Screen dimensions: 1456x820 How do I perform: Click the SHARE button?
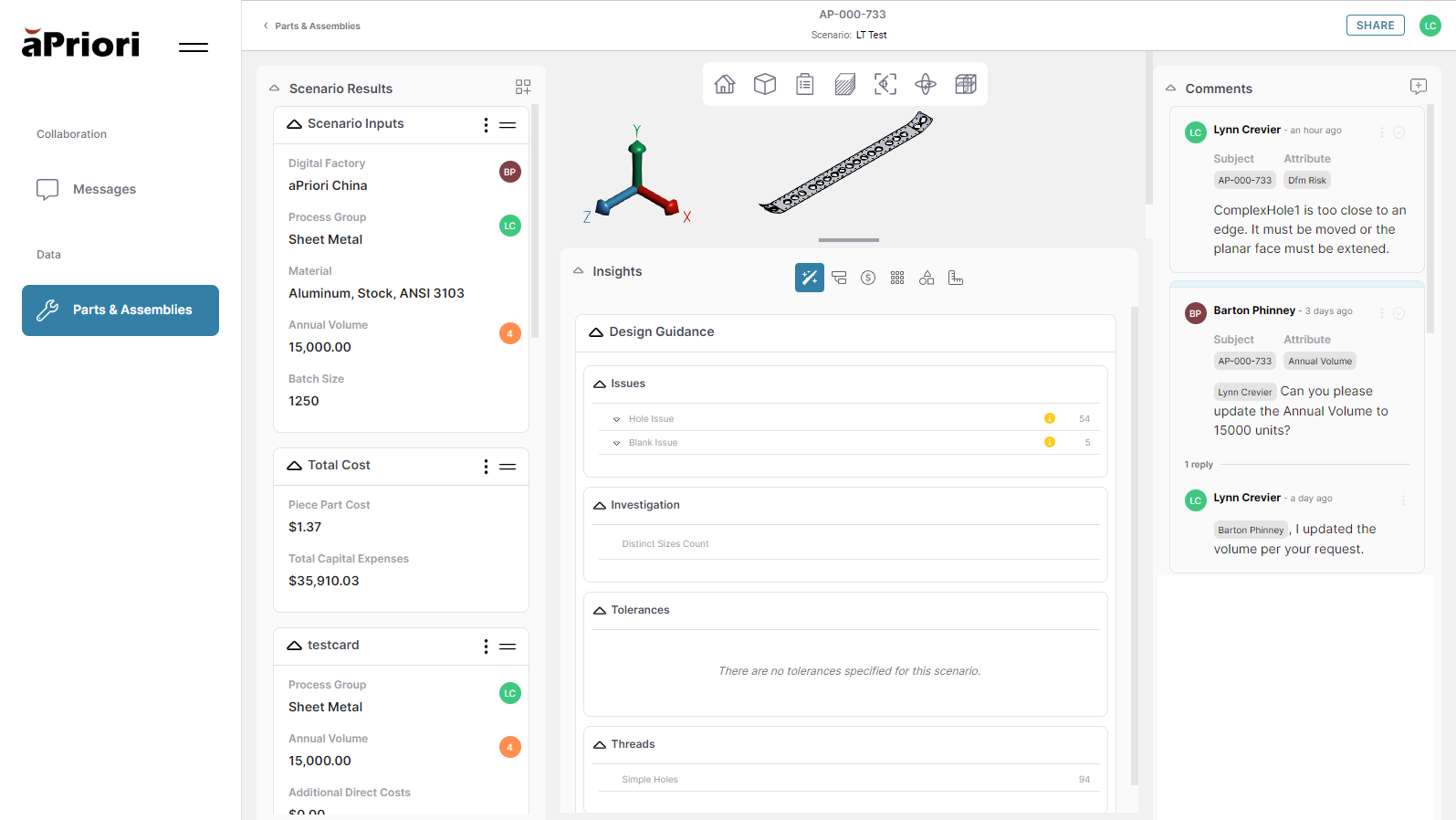click(x=1375, y=26)
